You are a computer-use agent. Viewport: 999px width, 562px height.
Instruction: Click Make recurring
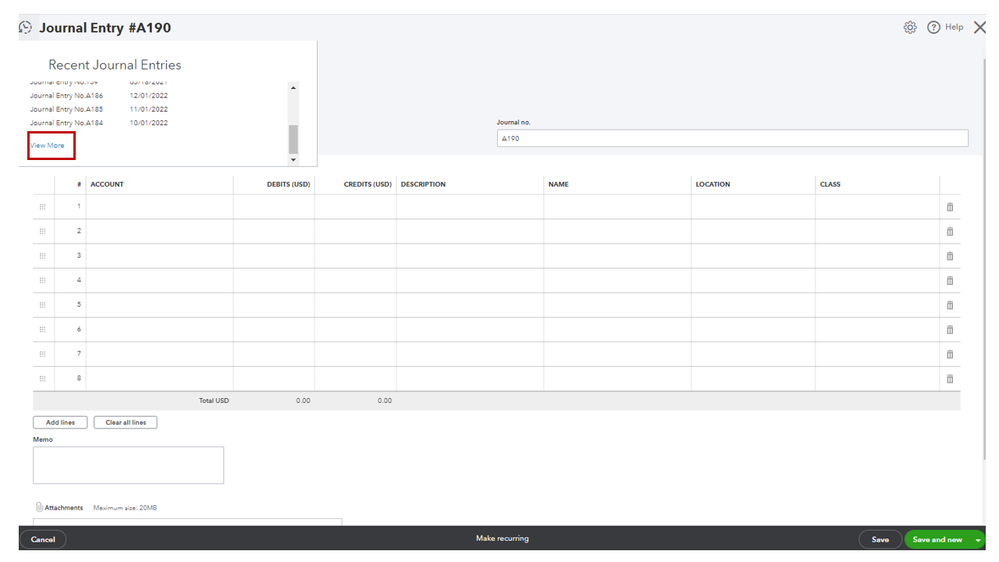[502, 538]
